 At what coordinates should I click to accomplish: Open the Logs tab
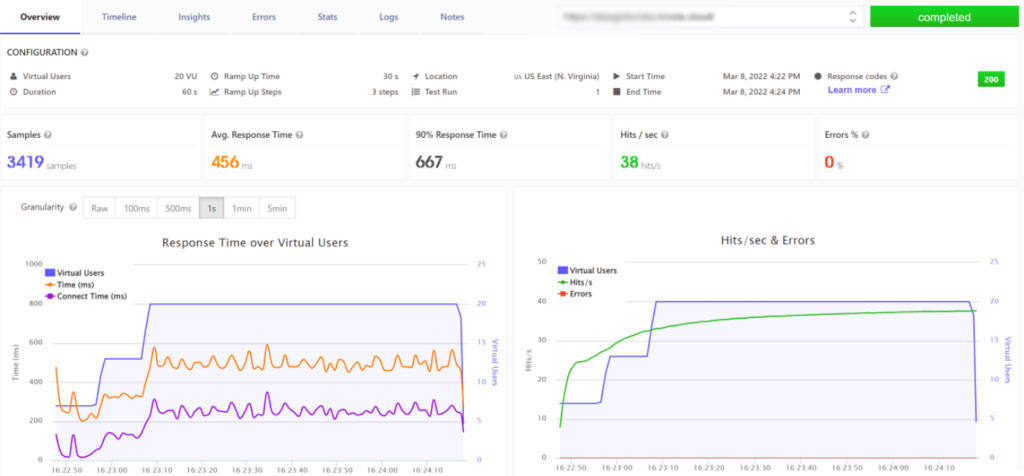(x=389, y=17)
